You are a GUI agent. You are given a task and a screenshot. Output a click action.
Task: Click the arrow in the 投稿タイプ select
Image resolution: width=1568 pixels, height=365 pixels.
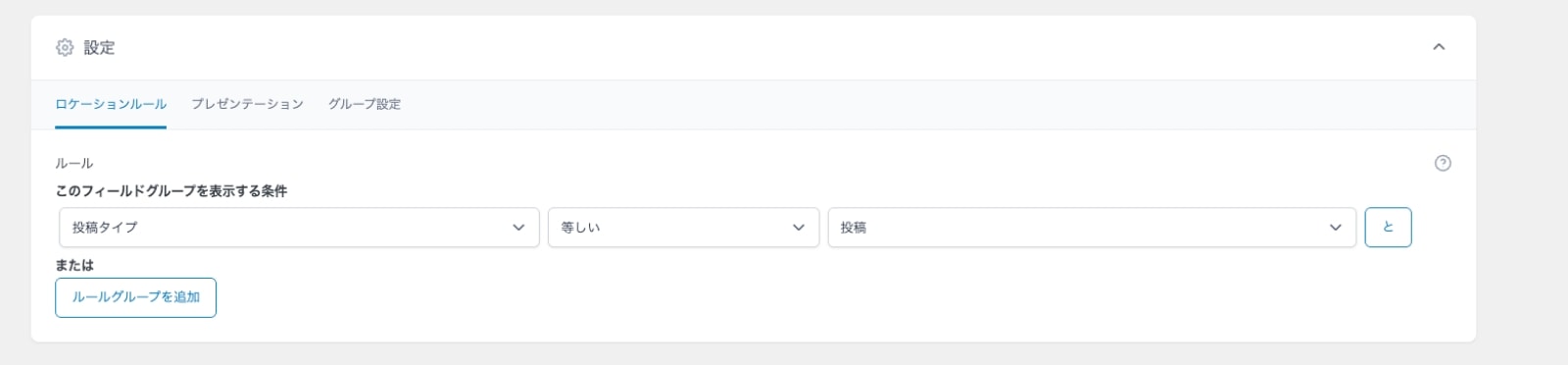click(x=518, y=228)
